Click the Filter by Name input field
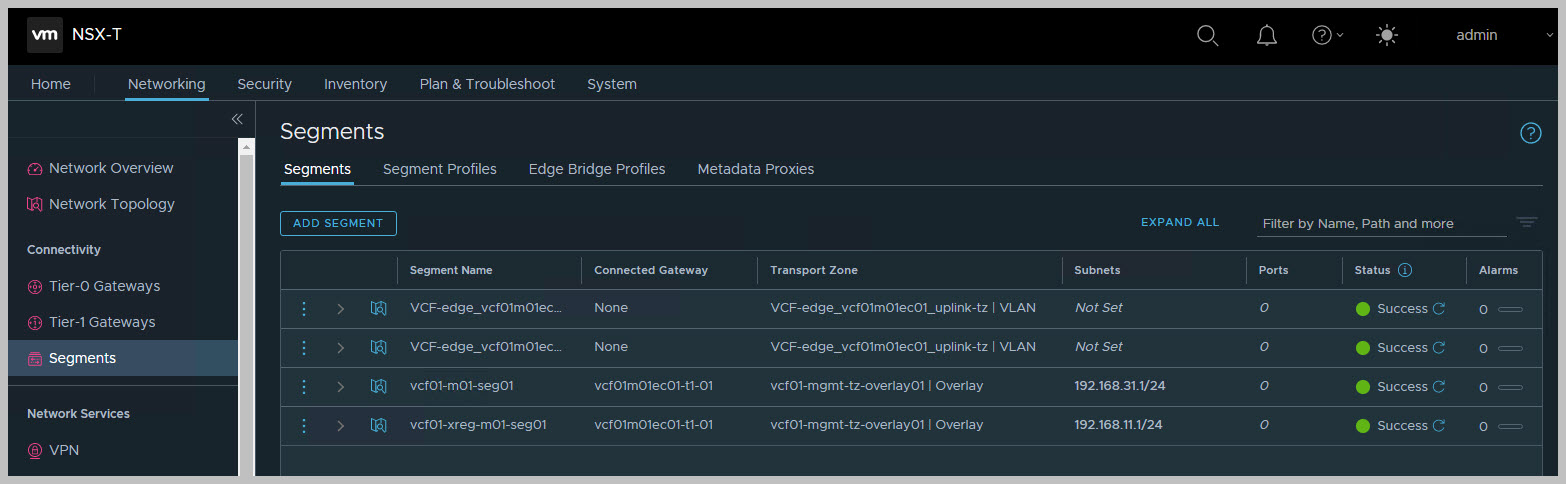The width and height of the screenshot is (1566, 484). click(x=1380, y=223)
